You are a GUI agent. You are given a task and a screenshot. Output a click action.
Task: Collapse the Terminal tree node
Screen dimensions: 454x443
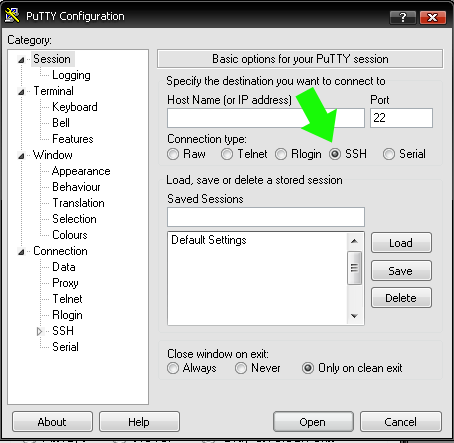pyautogui.click(x=21, y=92)
